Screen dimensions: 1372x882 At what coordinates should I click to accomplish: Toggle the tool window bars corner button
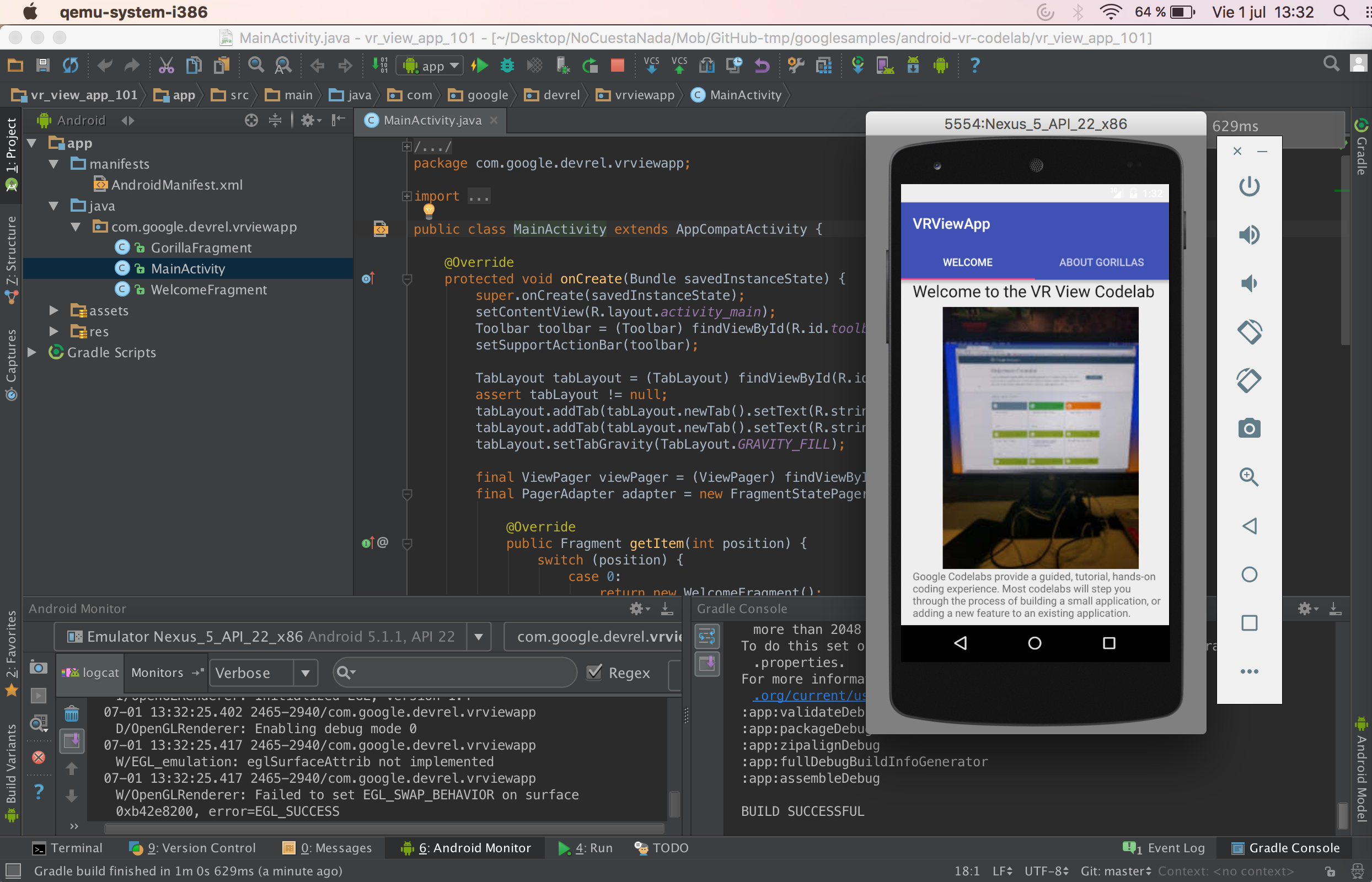pyautogui.click(x=13, y=871)
